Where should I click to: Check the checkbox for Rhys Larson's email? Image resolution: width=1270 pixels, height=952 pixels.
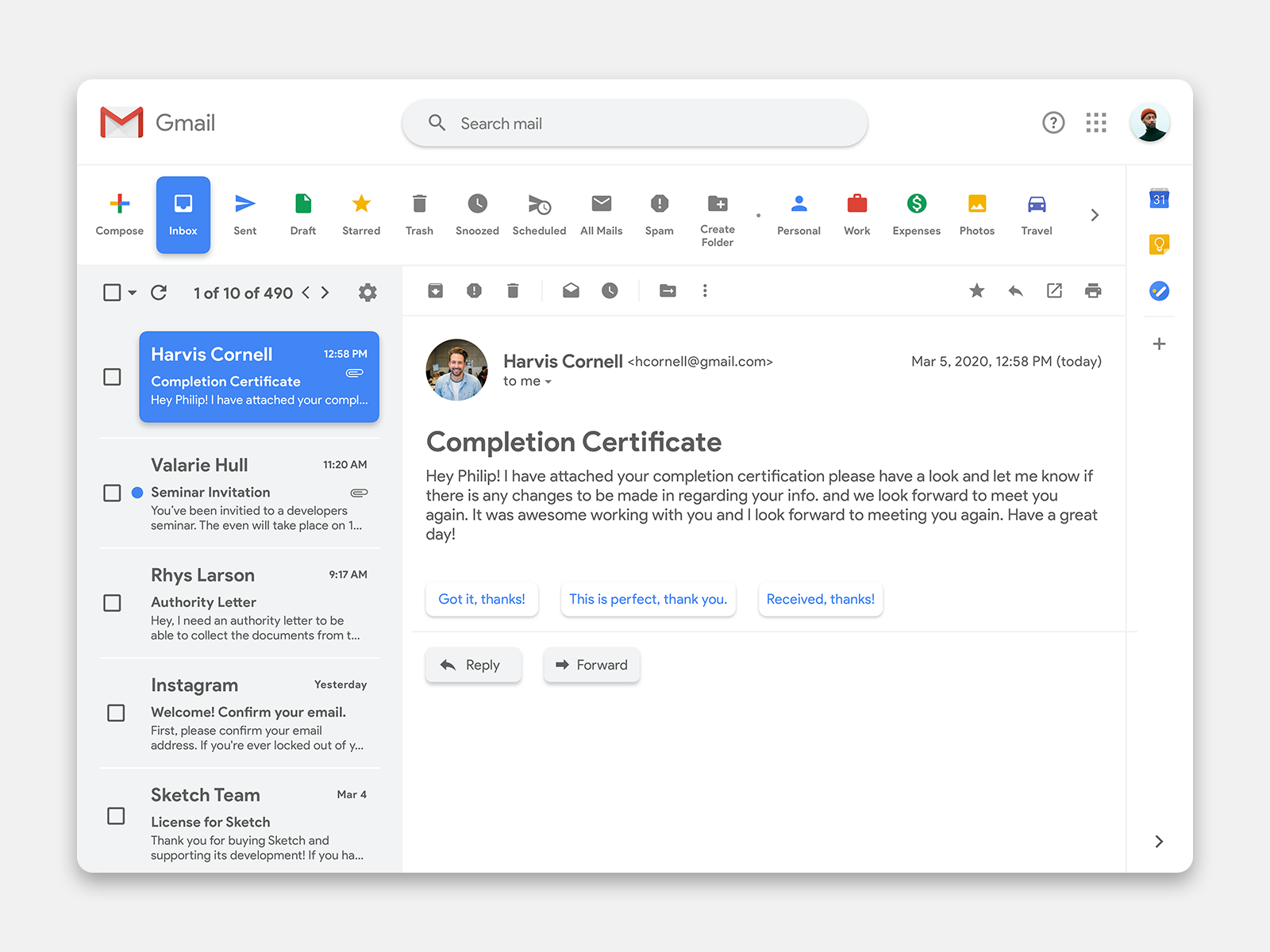[x=112, y=603]
